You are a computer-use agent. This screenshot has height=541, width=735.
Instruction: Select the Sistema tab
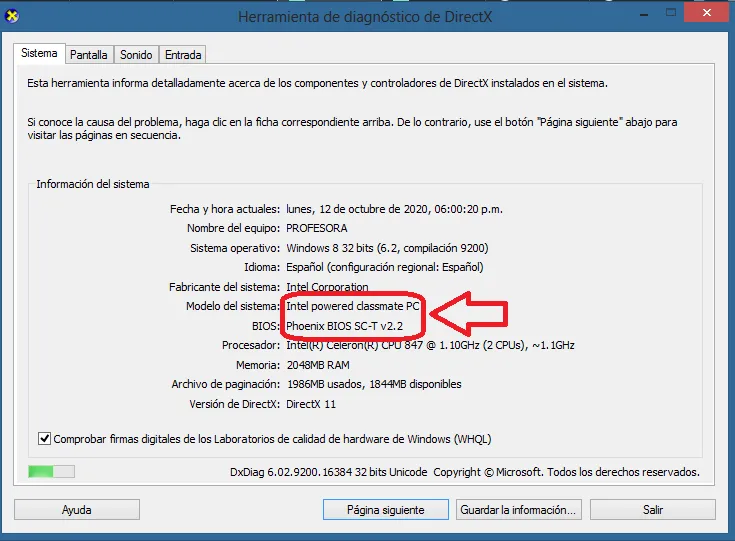coord(40,54)
